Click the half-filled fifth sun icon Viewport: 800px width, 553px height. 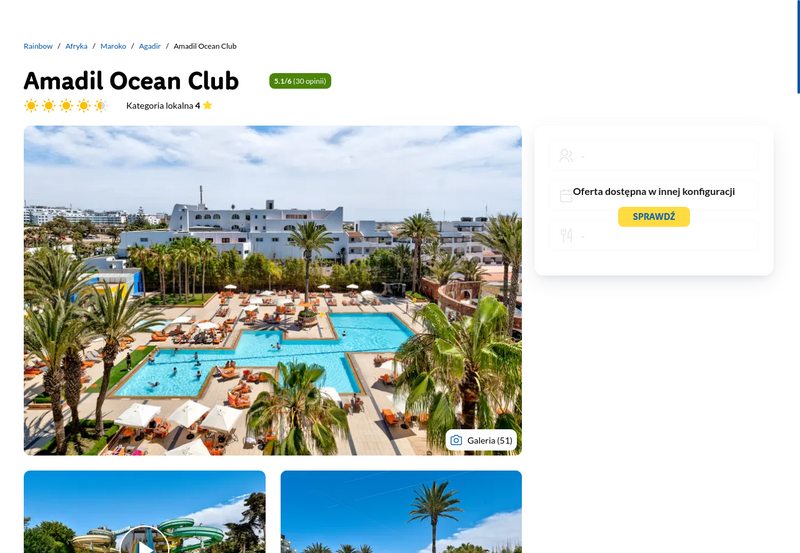tap(101, 106)
